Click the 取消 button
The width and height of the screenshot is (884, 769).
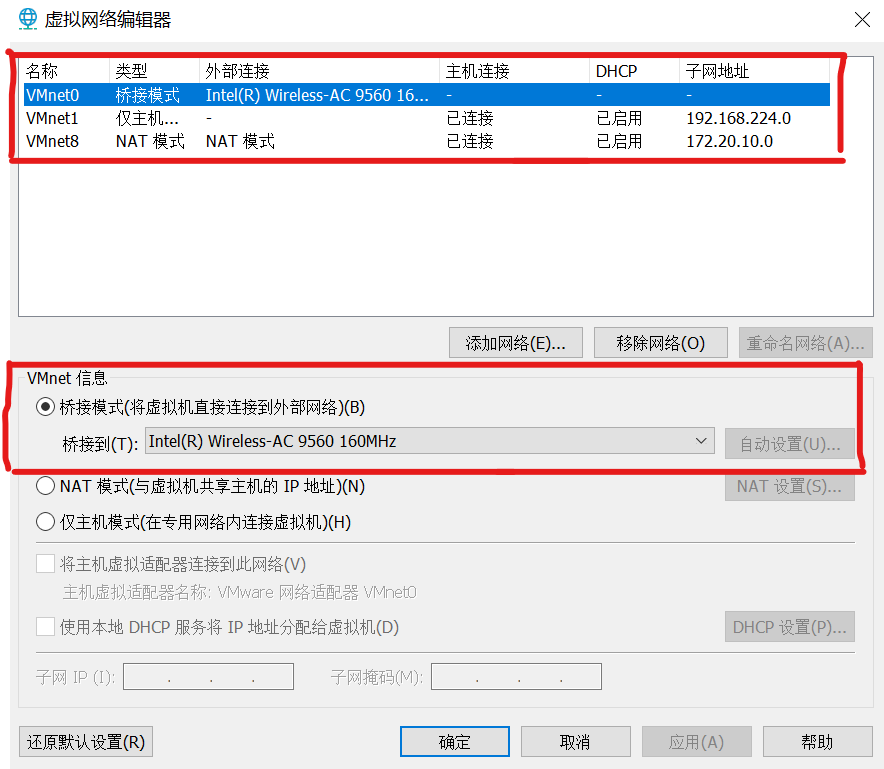(x=575, y=742)
